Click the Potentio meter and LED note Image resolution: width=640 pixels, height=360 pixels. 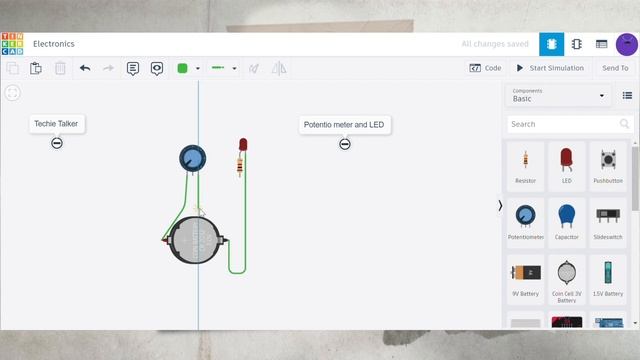point(344,125)
